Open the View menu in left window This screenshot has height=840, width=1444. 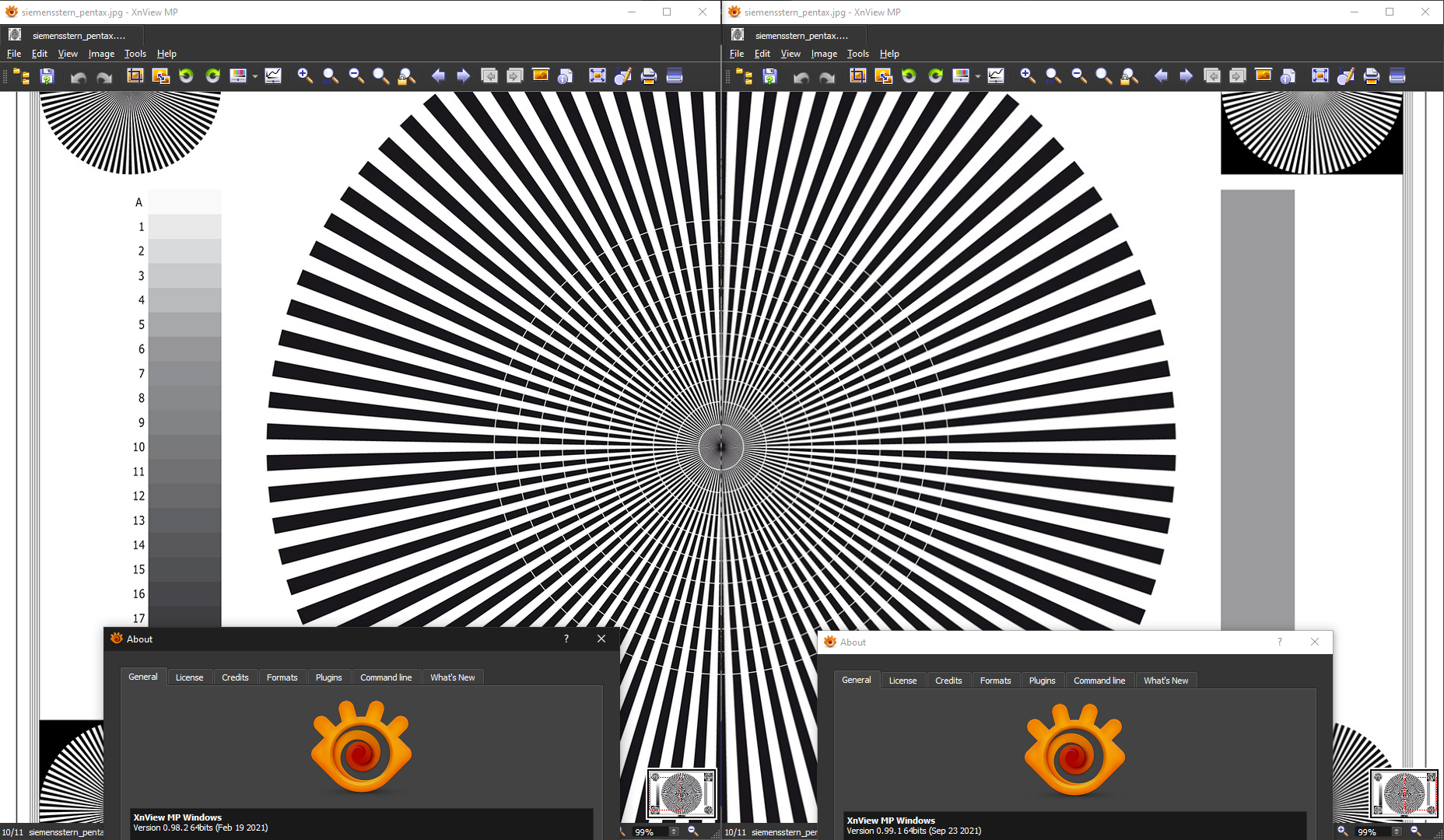[x=68, y=54]
